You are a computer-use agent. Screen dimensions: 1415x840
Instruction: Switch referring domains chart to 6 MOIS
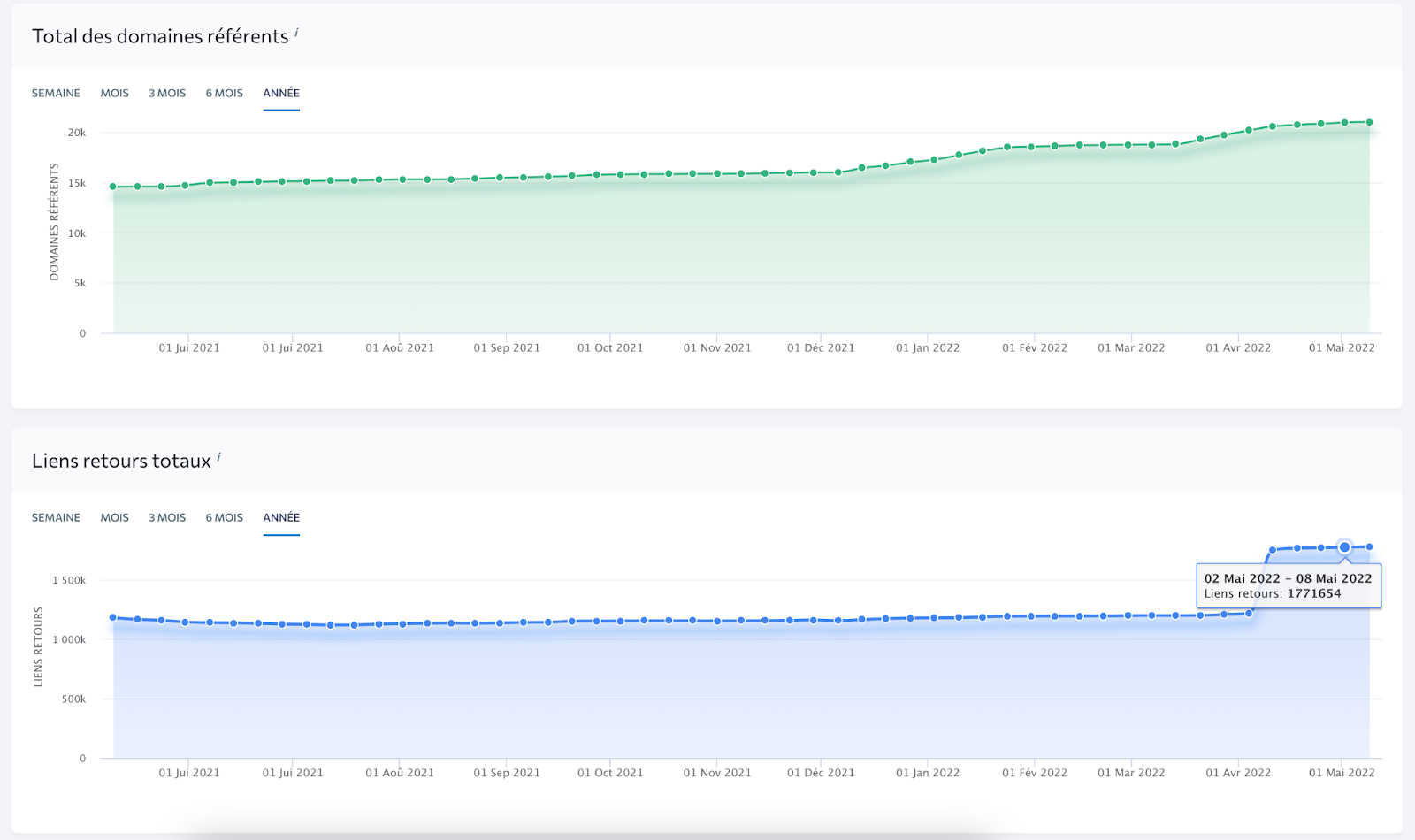[225, 93]
